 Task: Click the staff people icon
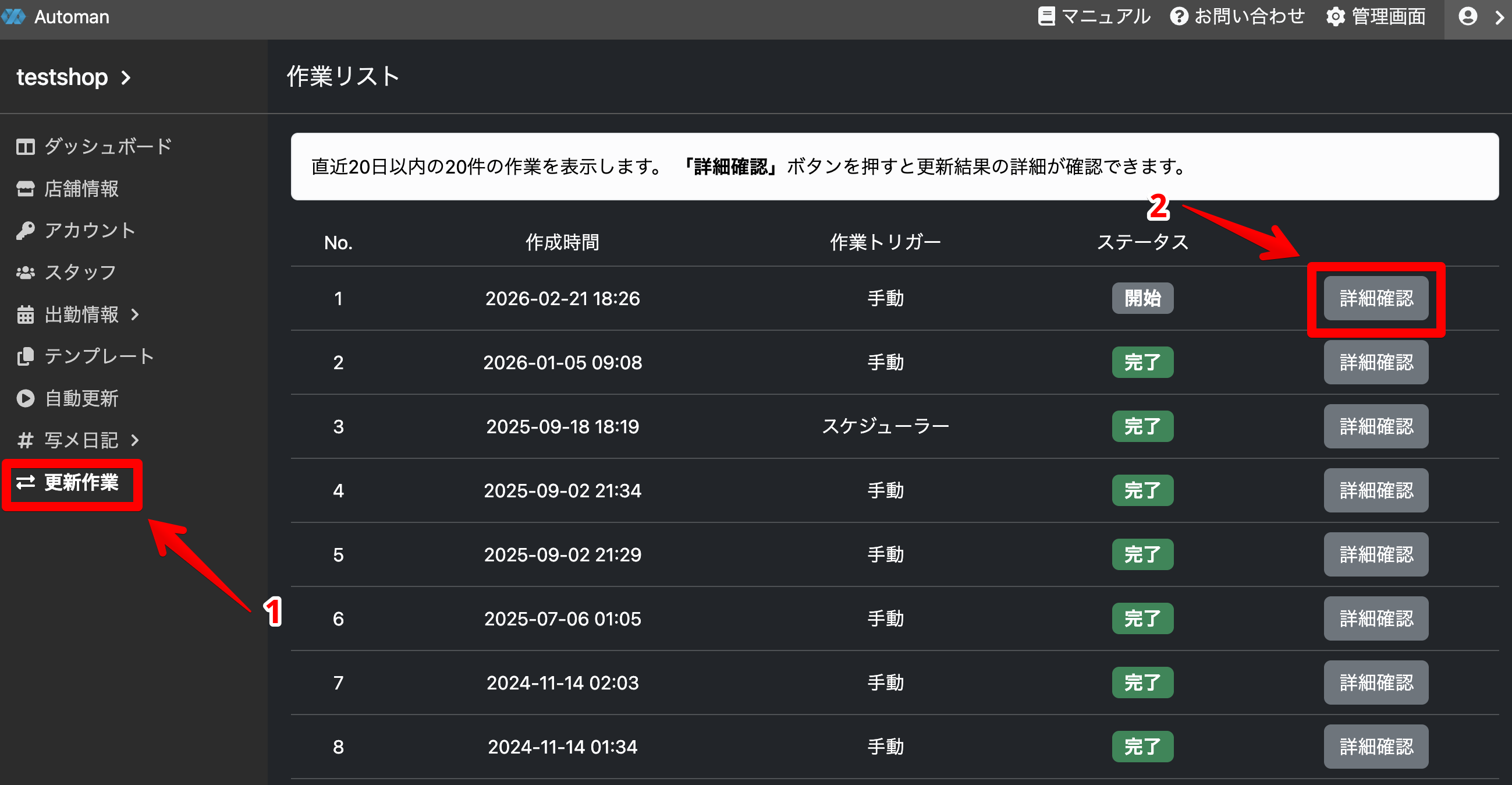coord(25,273)
